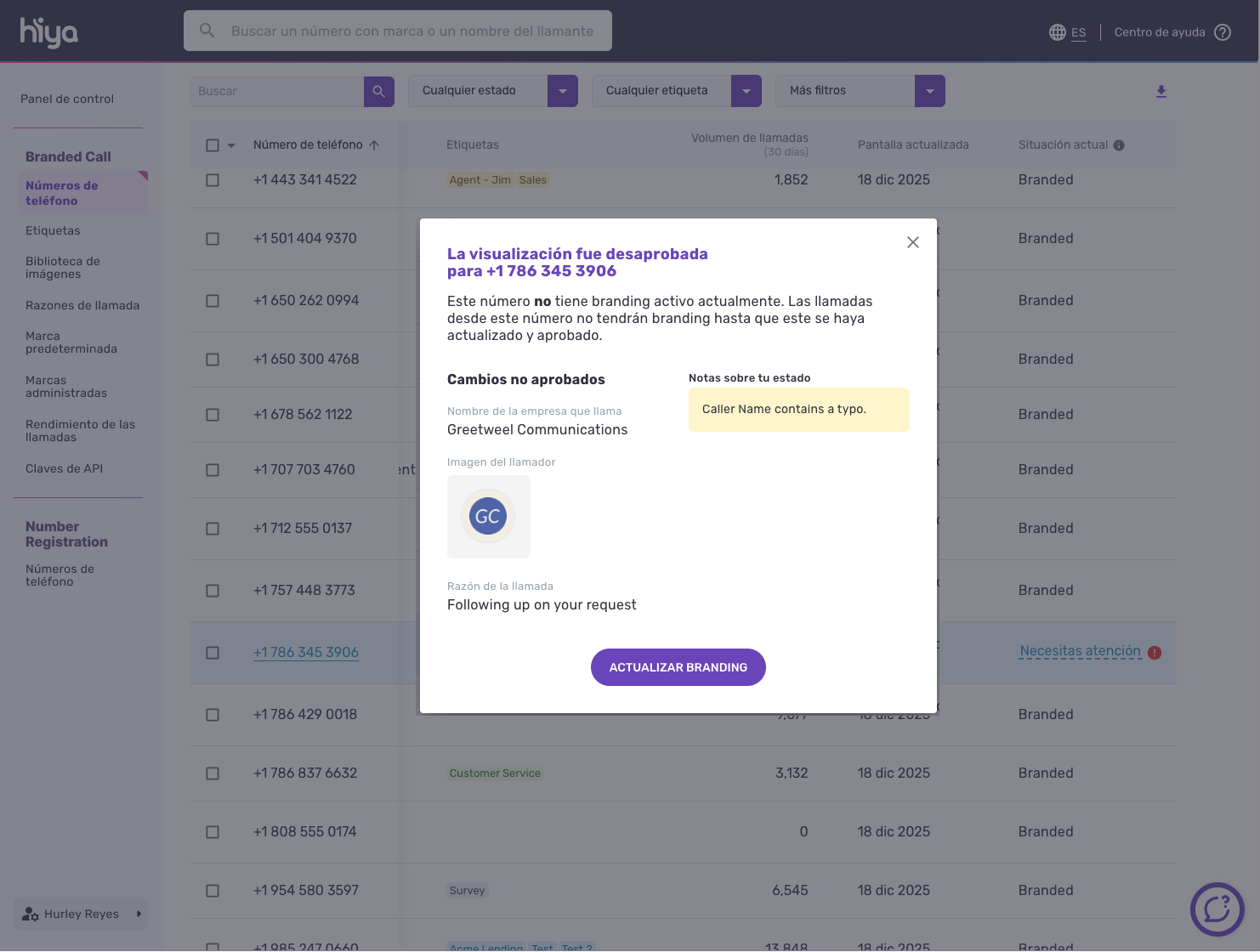Click the globe language icon
The image size is (1260, 952).
(x=1058, y=32)
